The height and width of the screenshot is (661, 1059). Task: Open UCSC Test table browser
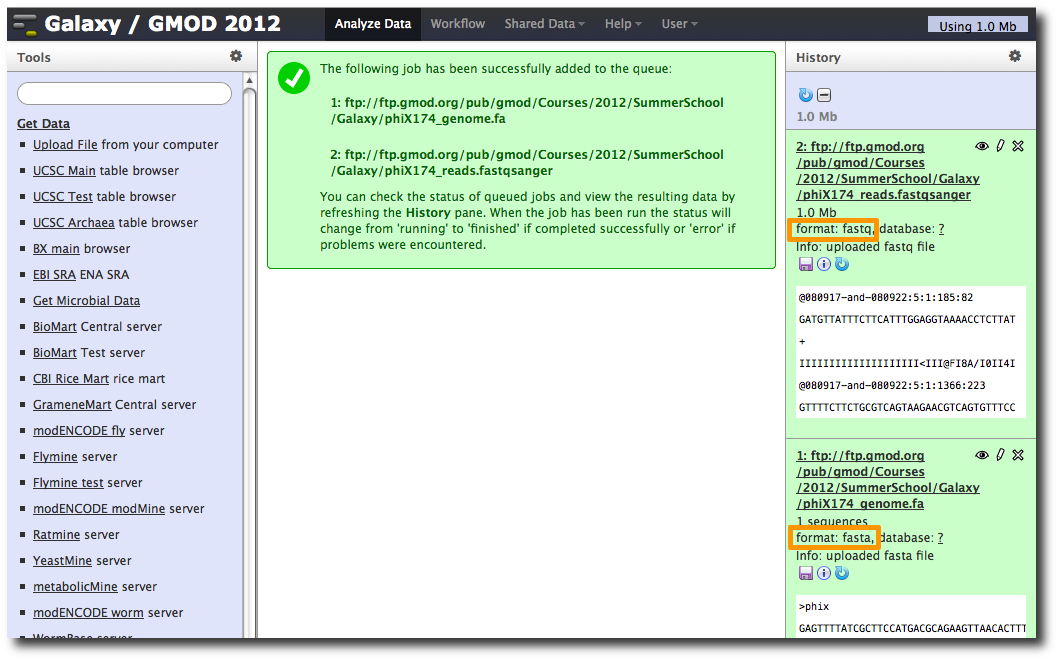(x=63, y=196)
